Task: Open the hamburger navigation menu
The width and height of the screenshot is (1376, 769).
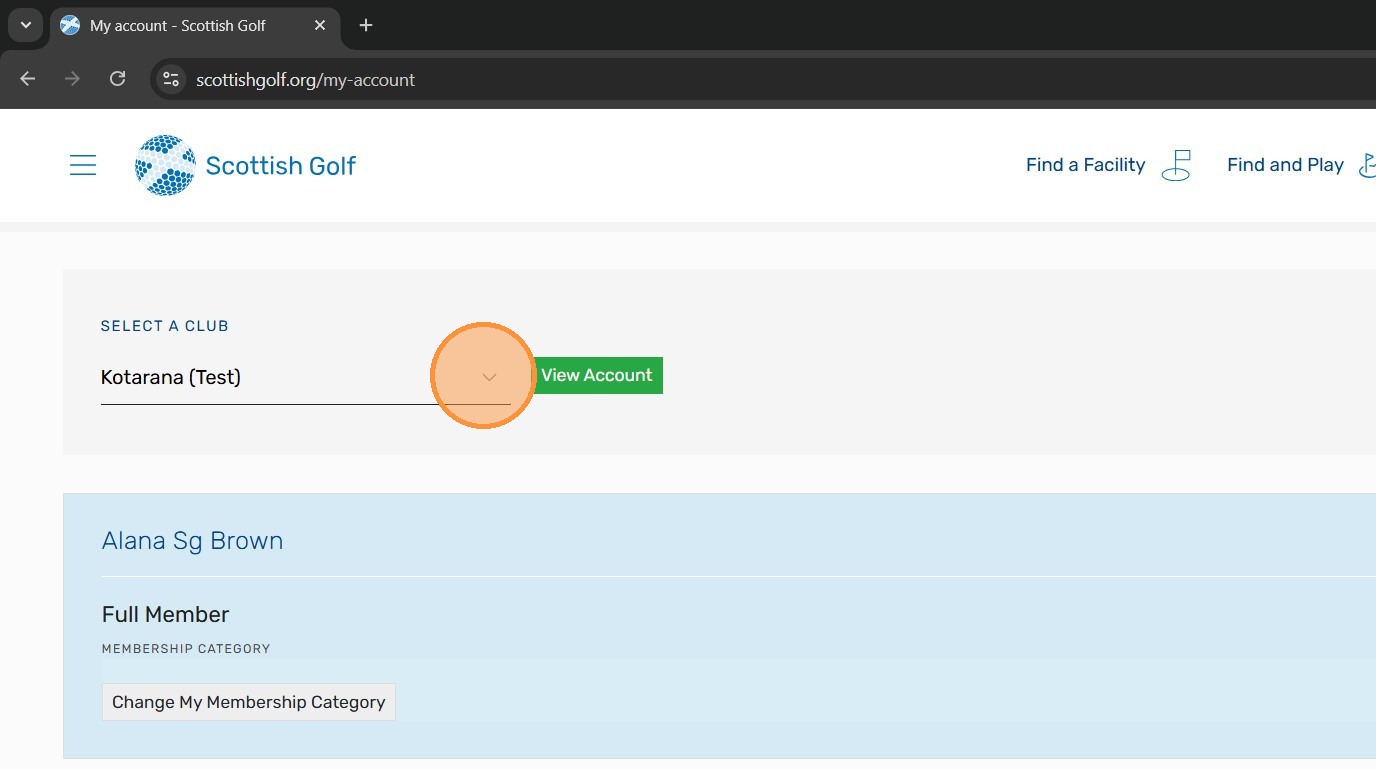Action: (83, 165)
